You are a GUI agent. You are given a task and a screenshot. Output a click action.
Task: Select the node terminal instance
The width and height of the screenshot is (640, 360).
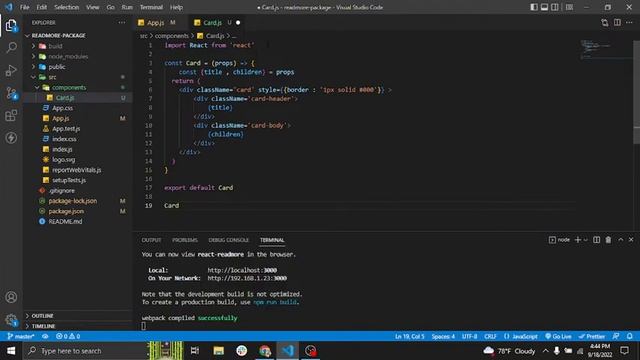pos(559,240)
